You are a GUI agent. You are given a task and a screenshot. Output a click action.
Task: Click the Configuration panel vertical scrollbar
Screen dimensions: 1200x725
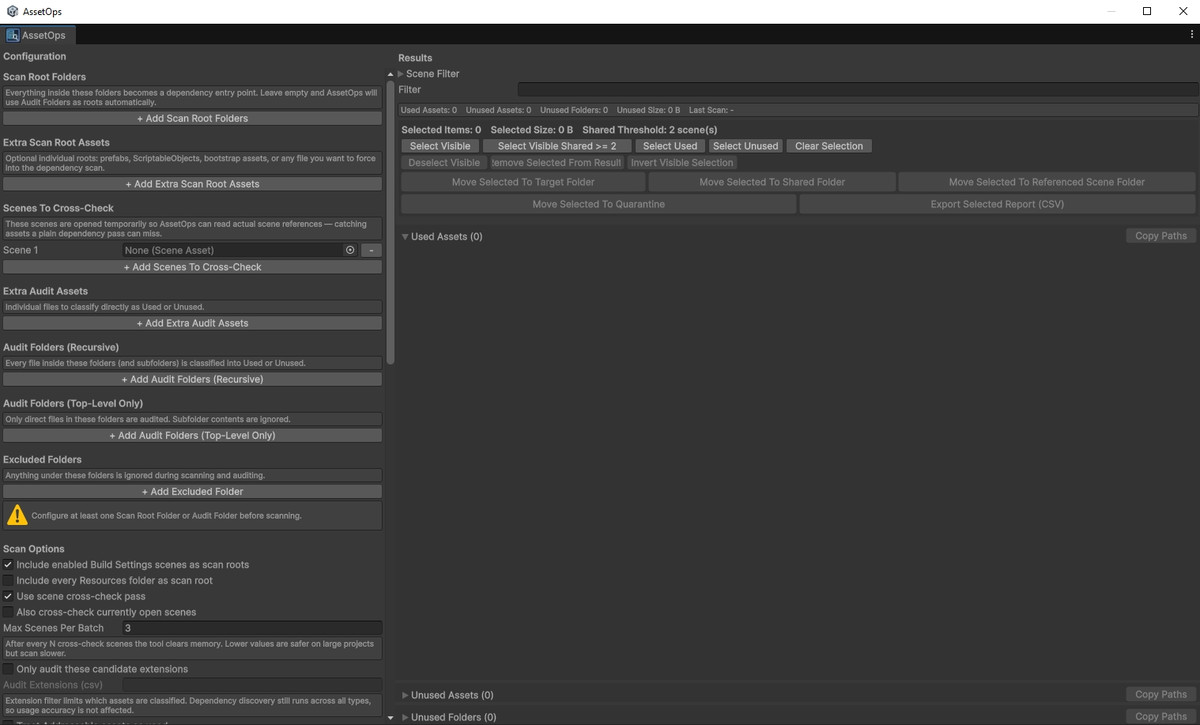(x=391, y=223)
